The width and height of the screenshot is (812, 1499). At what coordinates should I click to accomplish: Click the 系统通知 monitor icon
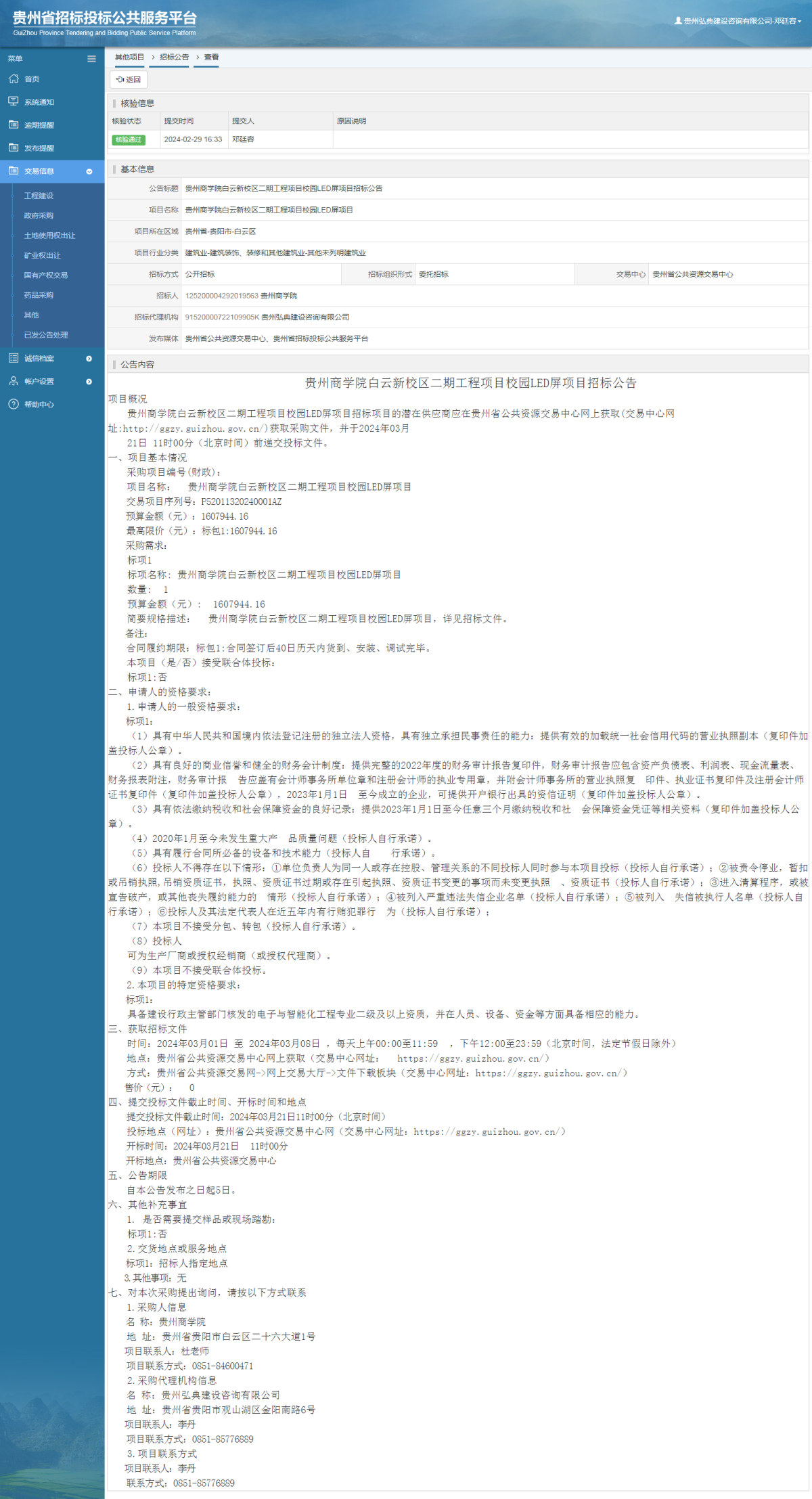coord(14,102)
